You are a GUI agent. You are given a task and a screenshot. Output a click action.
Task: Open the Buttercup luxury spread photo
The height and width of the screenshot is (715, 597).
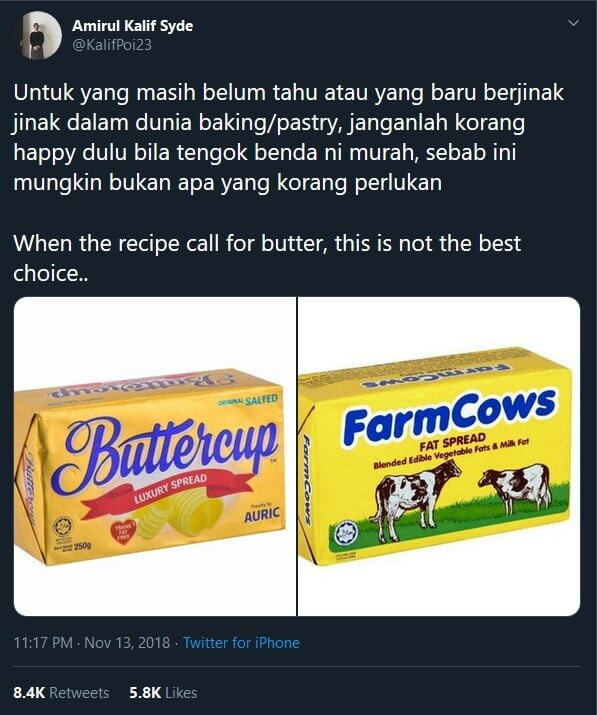click(155, 456)
